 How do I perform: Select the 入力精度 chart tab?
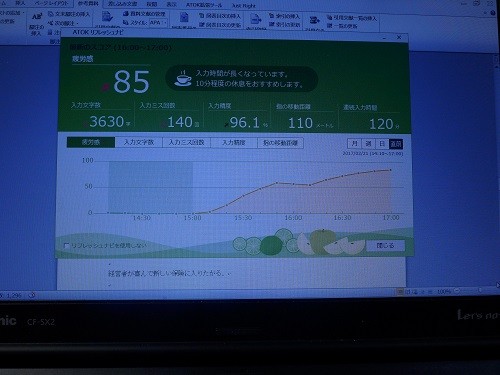coord(234,143)
